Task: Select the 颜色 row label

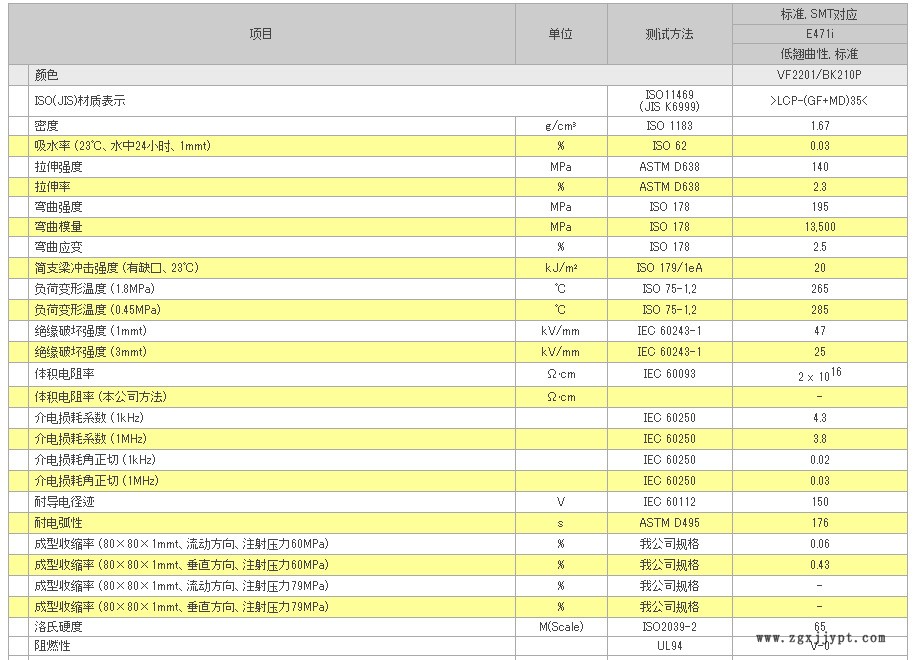Action: (x=47, y=75)
